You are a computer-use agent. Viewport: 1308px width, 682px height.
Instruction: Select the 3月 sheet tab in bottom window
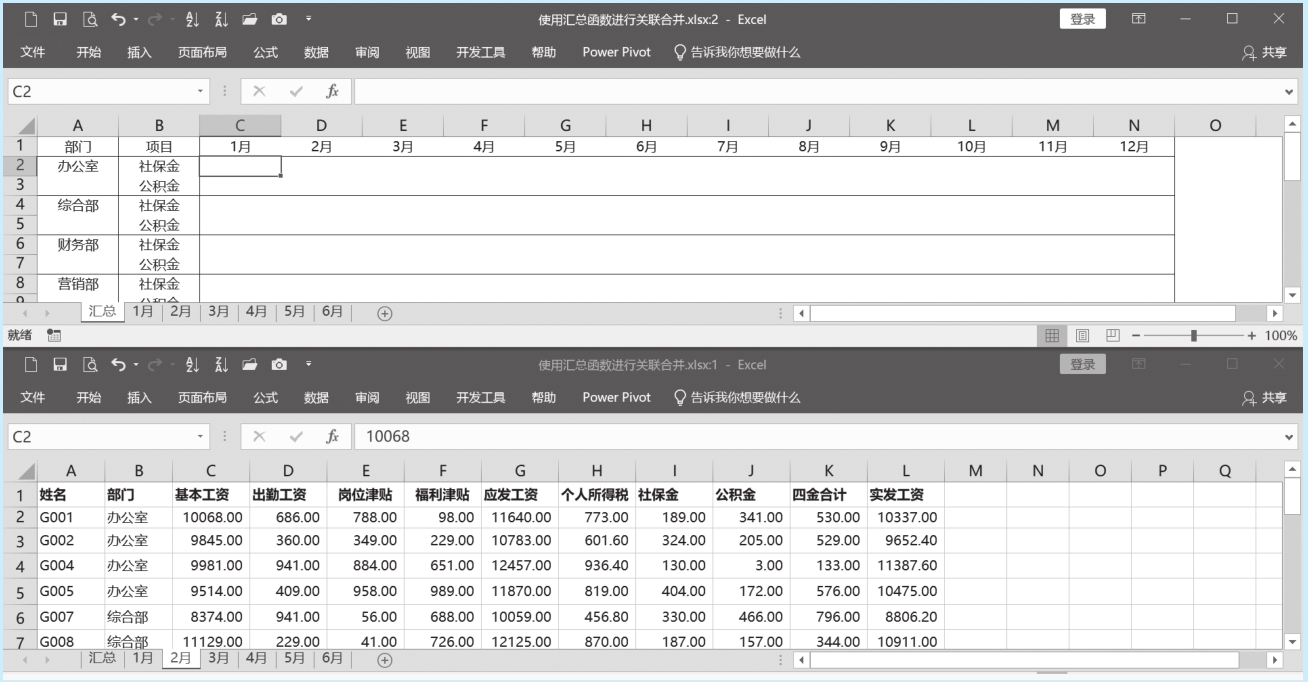click(x=218, y=658)
